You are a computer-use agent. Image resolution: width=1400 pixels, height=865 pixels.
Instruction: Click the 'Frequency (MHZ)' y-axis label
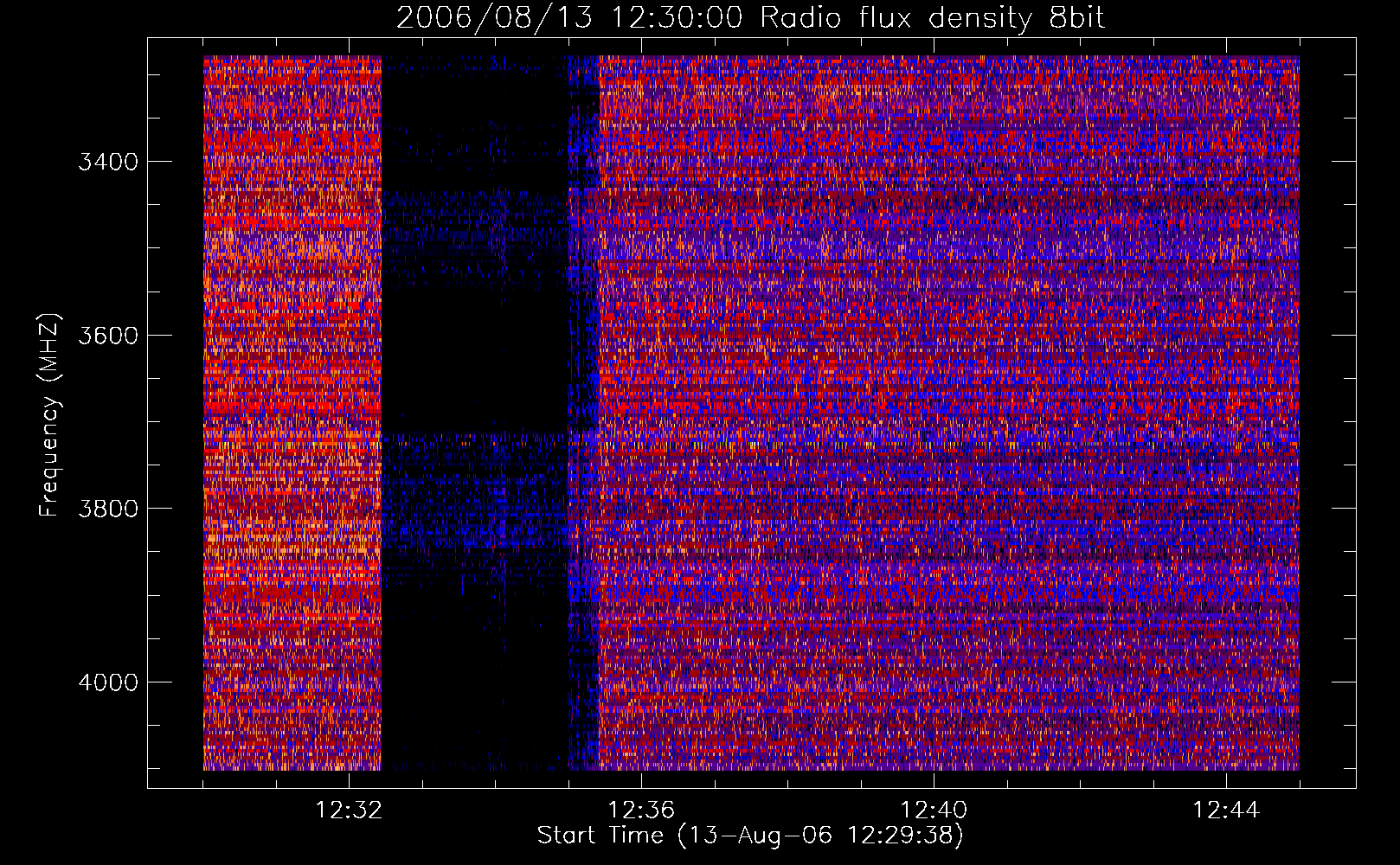[x=49, y=415]
